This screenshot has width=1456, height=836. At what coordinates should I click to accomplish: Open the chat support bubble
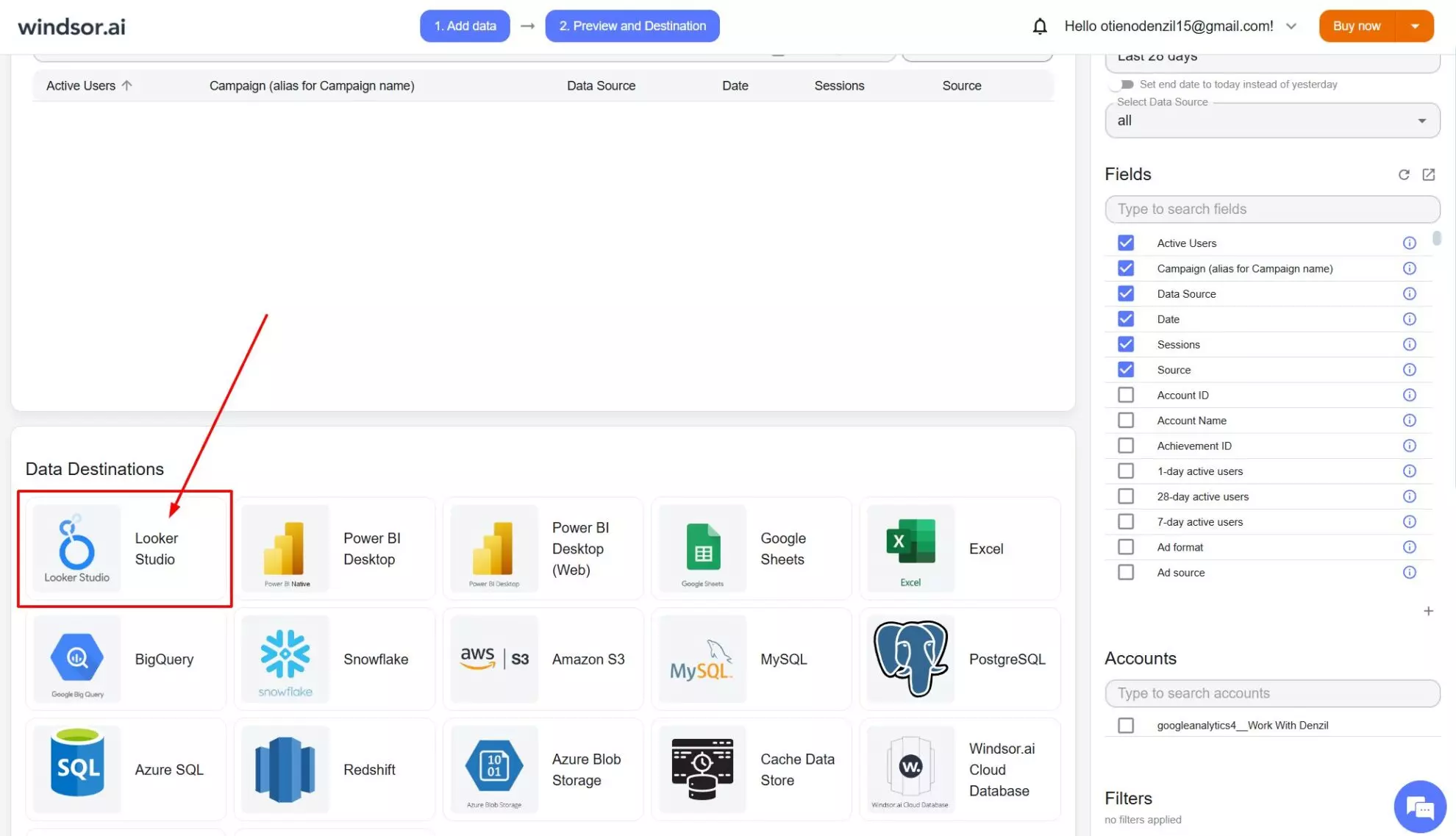point(1420,807)
